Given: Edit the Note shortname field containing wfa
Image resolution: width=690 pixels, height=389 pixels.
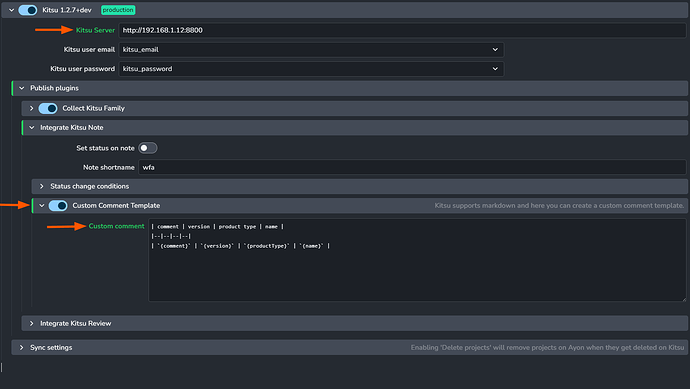Looking at the screenshot, I should (x=412, y=167).
